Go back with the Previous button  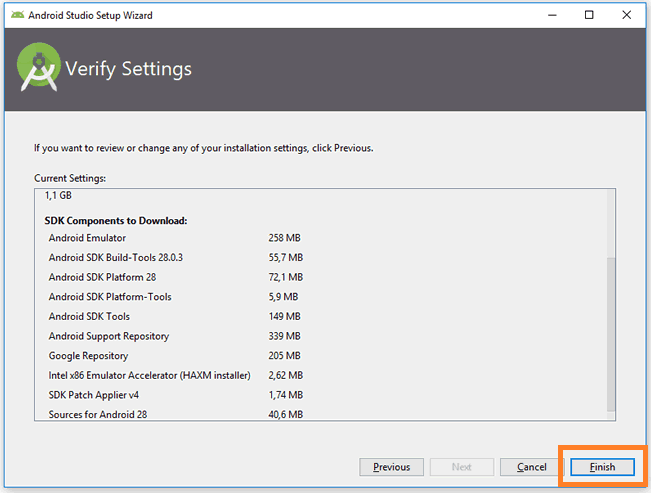pyautogui.click(x=392, y=467)
